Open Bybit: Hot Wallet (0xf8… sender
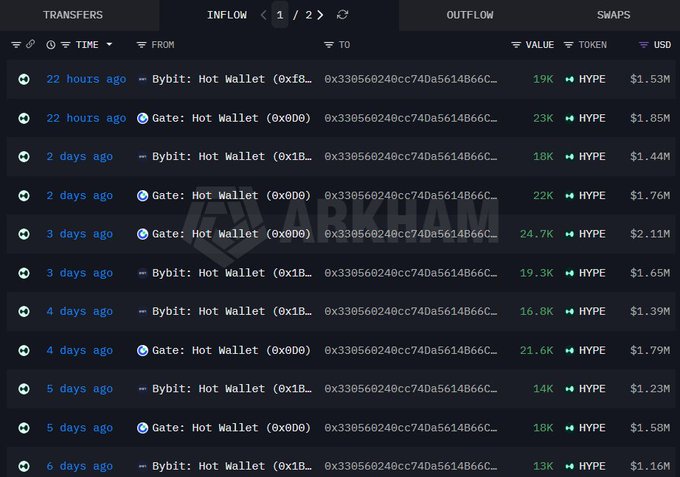Viewport: 680px width, 477px height. (x=232, y=79)
